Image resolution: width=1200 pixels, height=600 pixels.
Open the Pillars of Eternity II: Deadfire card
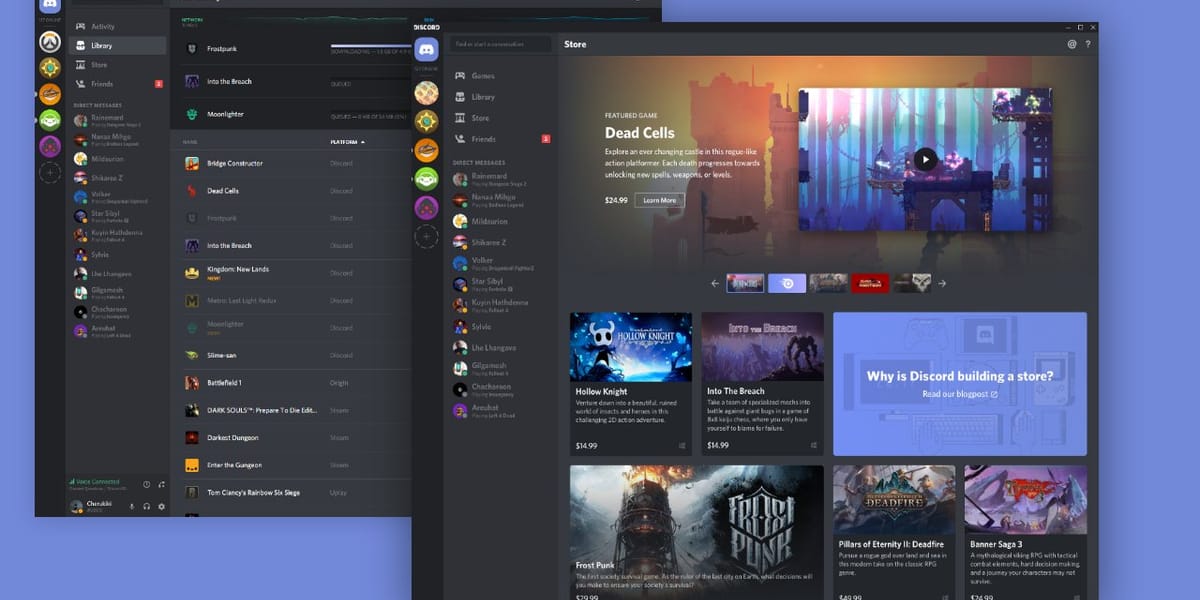tap(894, 532)
